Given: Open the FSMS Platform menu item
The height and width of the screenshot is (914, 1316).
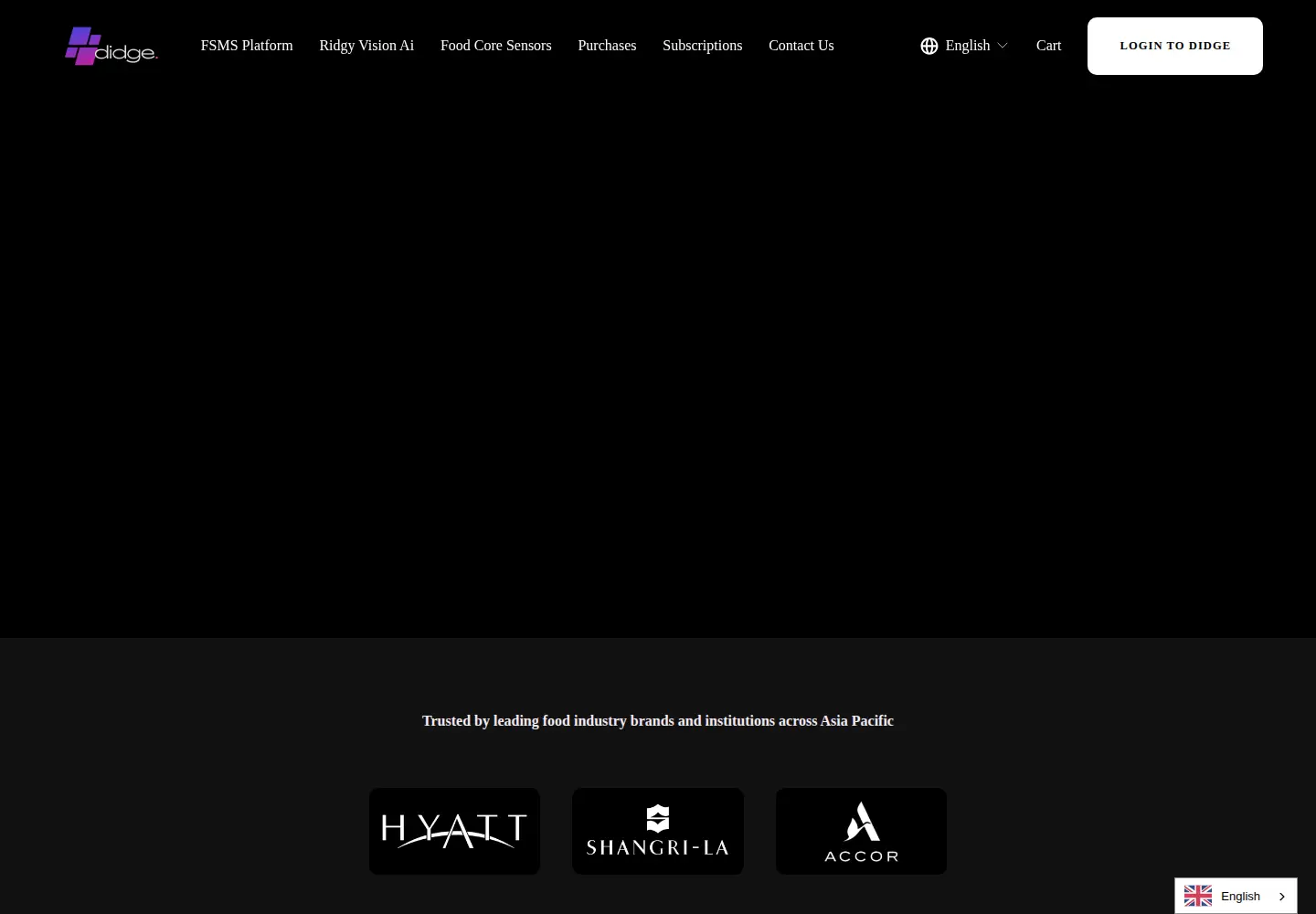Looking at the screenshot, I should pyautogui.click(x=247, y=46).
